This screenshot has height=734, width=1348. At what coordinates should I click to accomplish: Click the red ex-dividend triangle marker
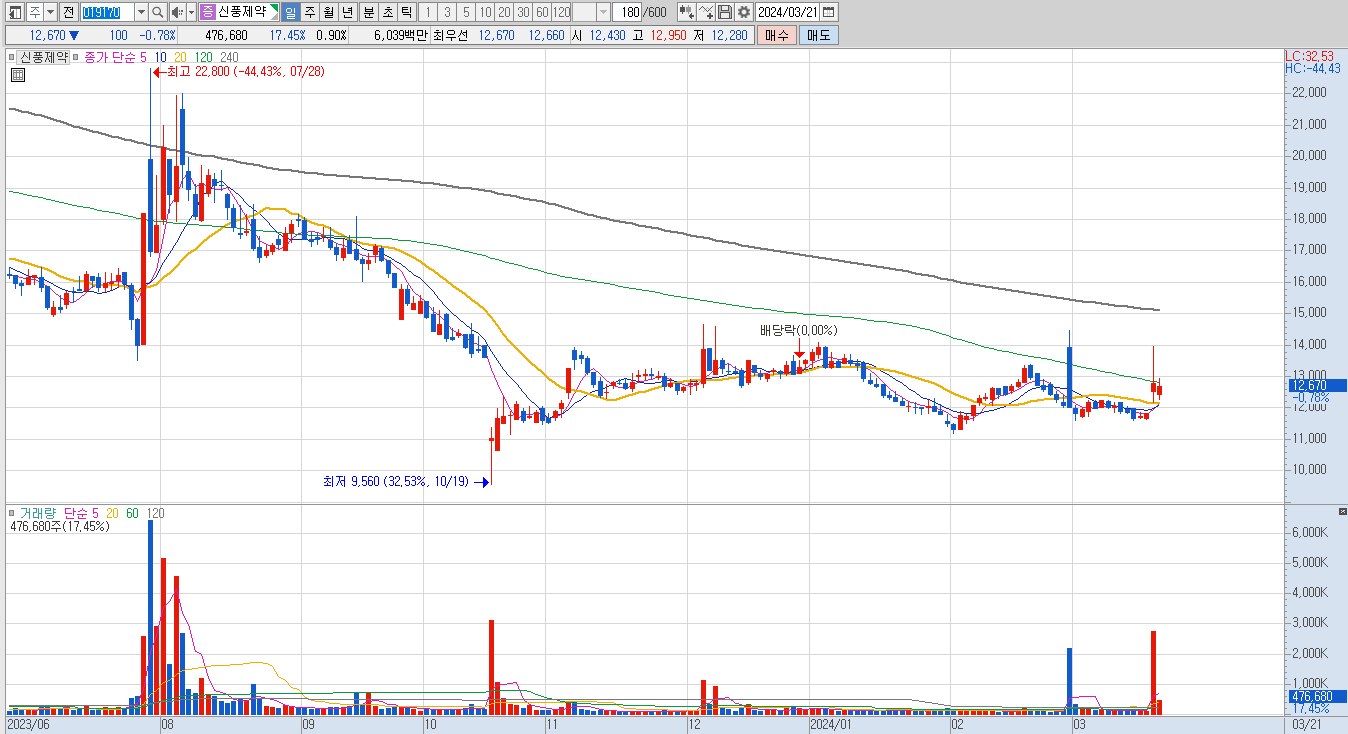click(799, 354)
